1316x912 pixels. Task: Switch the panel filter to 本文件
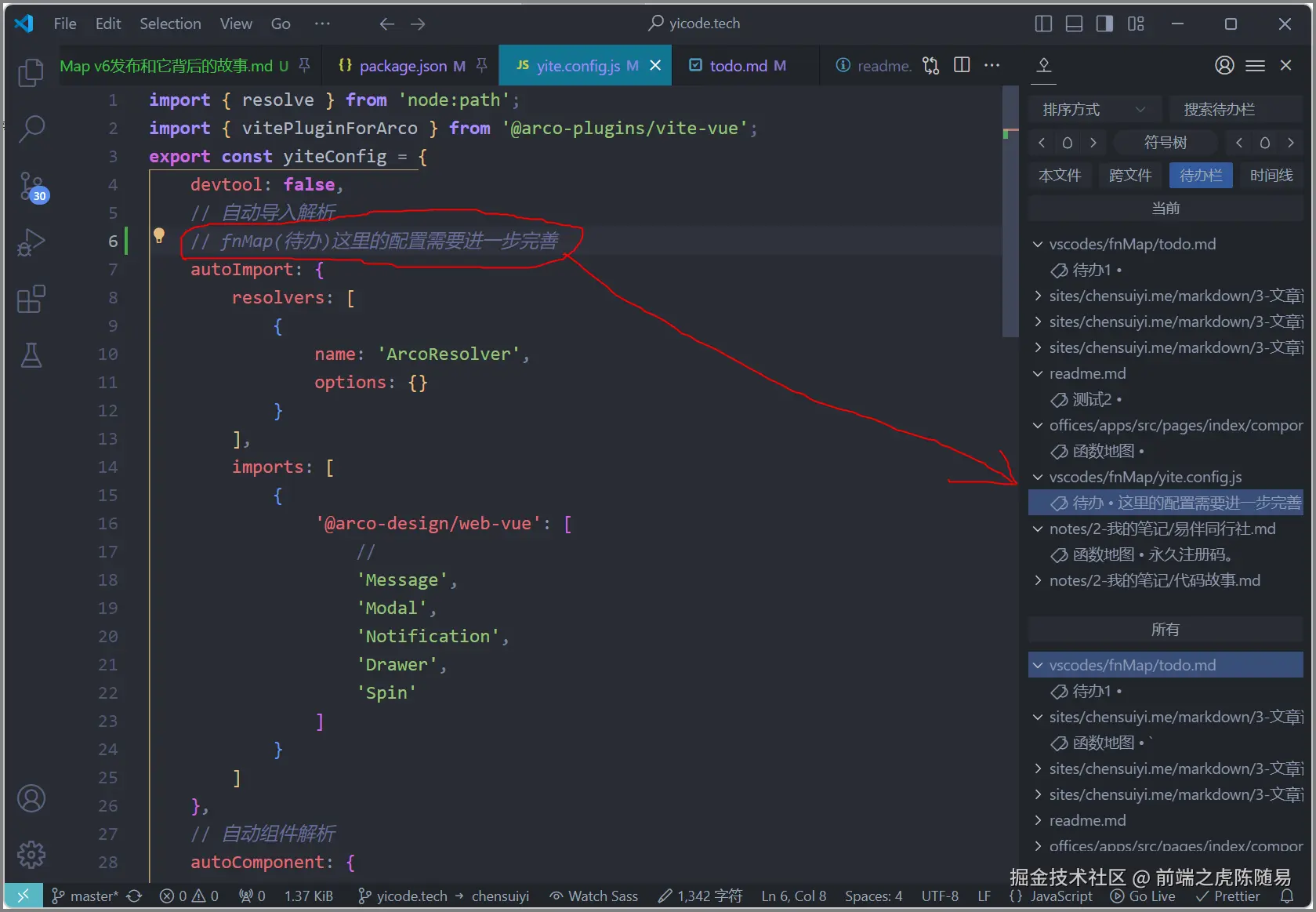pos(1060,175)
